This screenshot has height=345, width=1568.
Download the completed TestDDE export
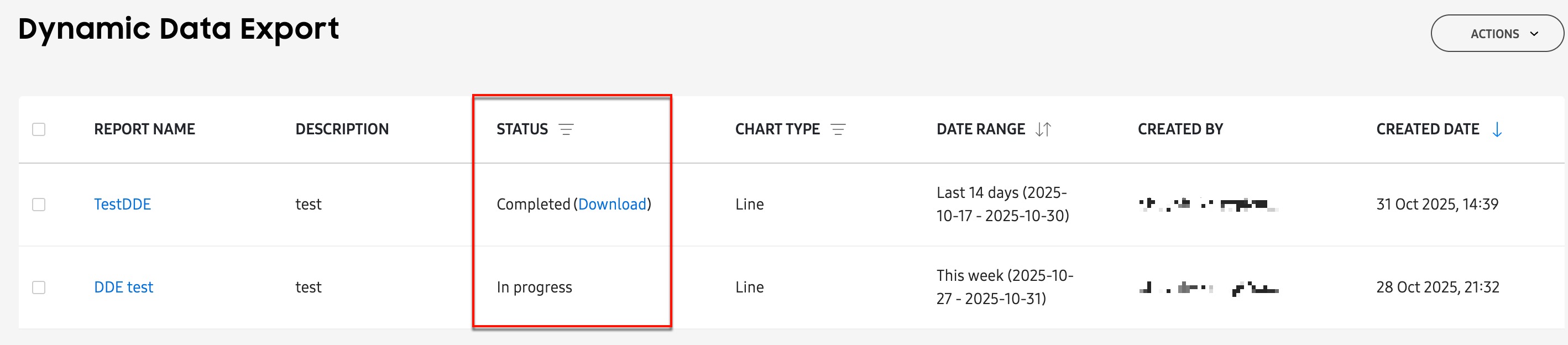(x=611, y=205)
